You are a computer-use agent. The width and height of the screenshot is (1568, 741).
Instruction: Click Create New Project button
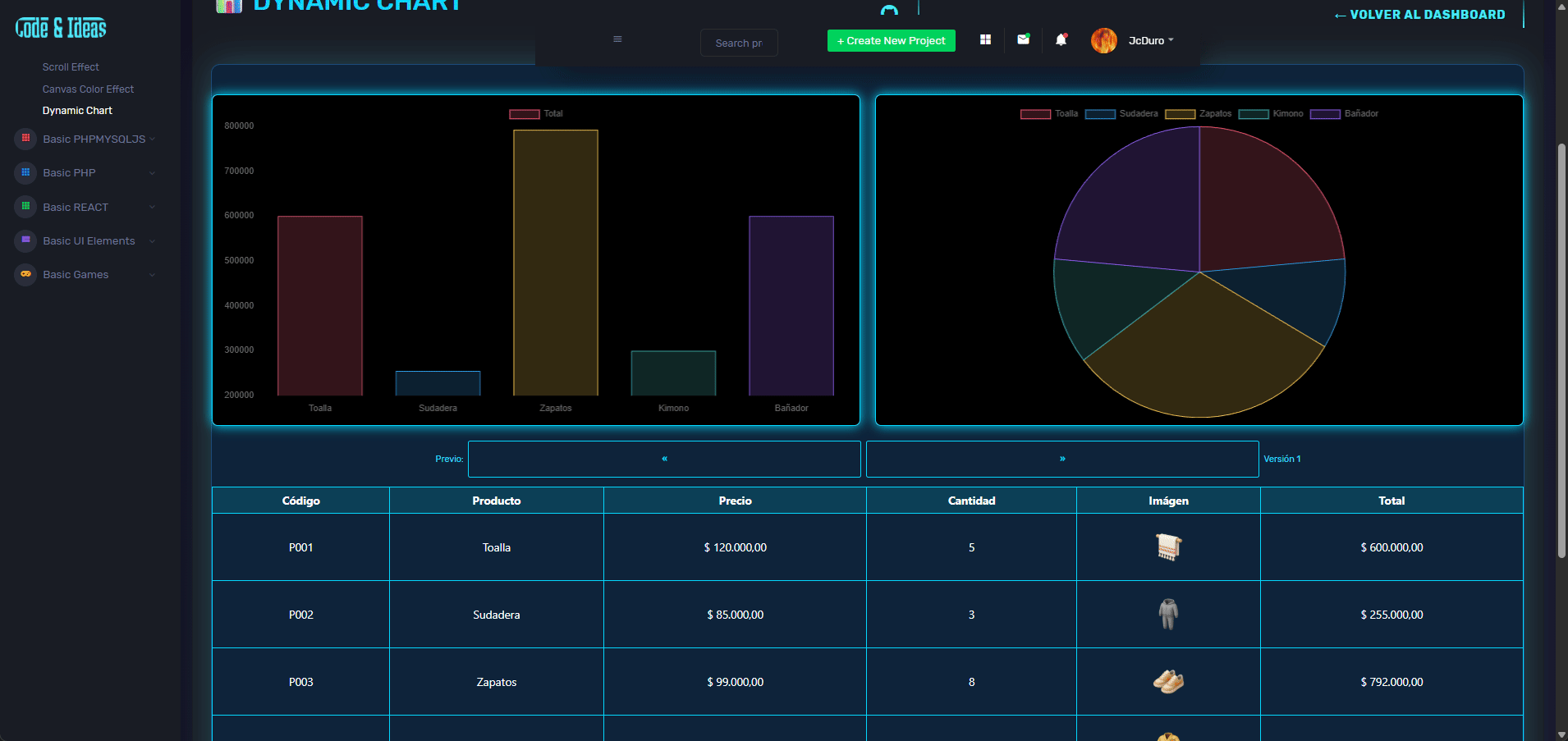pos(891,41)
